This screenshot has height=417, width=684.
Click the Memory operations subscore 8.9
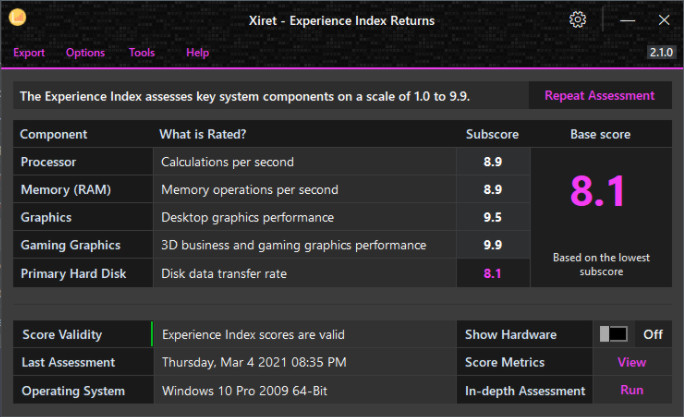pos(492,189)
